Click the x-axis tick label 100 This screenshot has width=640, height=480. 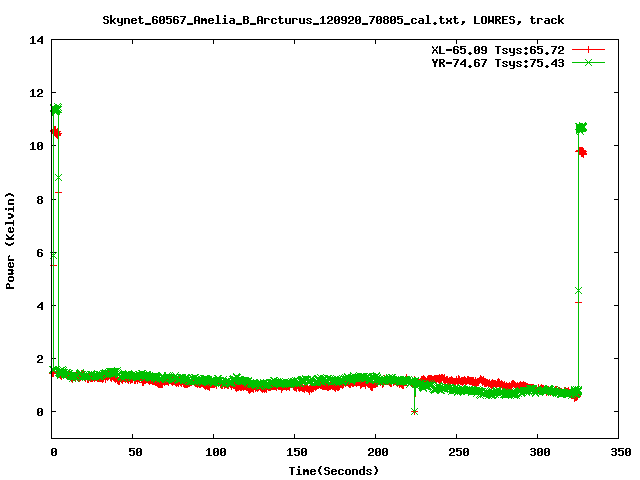pos(216,452)
